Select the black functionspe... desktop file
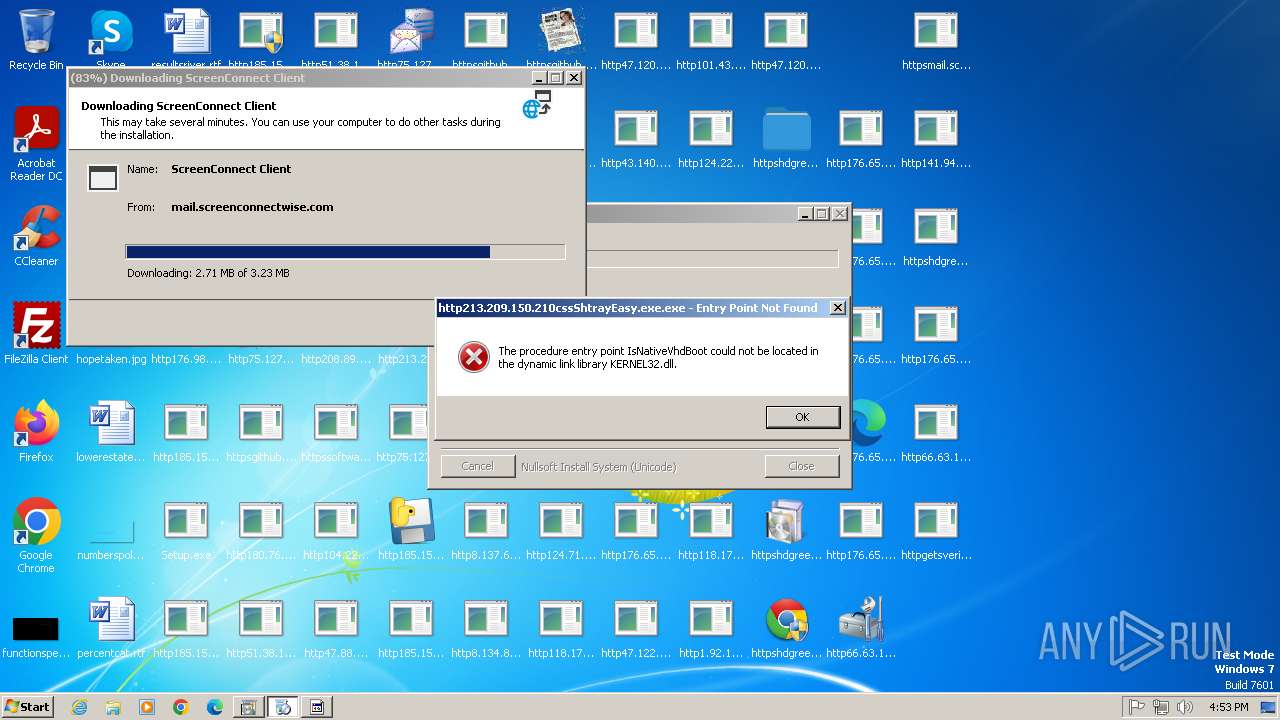Image resolution: width=1280 pixels, height=720 pixels. 36,635
